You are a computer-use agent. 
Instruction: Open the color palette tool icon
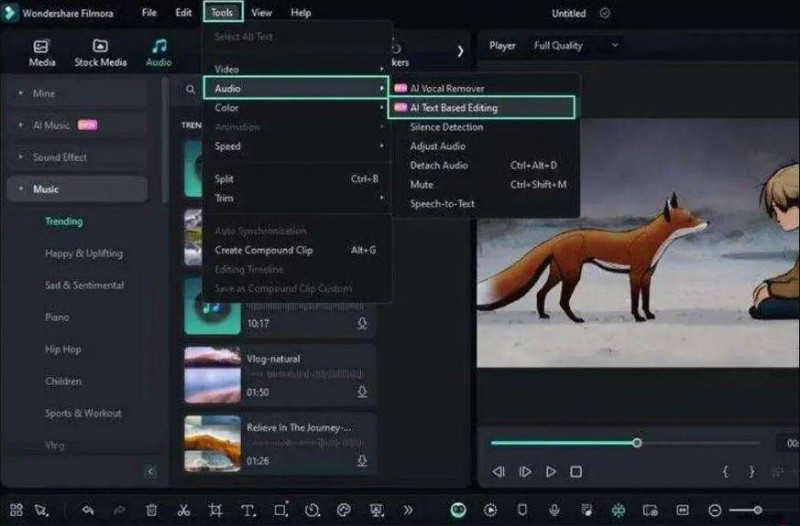[344, 510]
